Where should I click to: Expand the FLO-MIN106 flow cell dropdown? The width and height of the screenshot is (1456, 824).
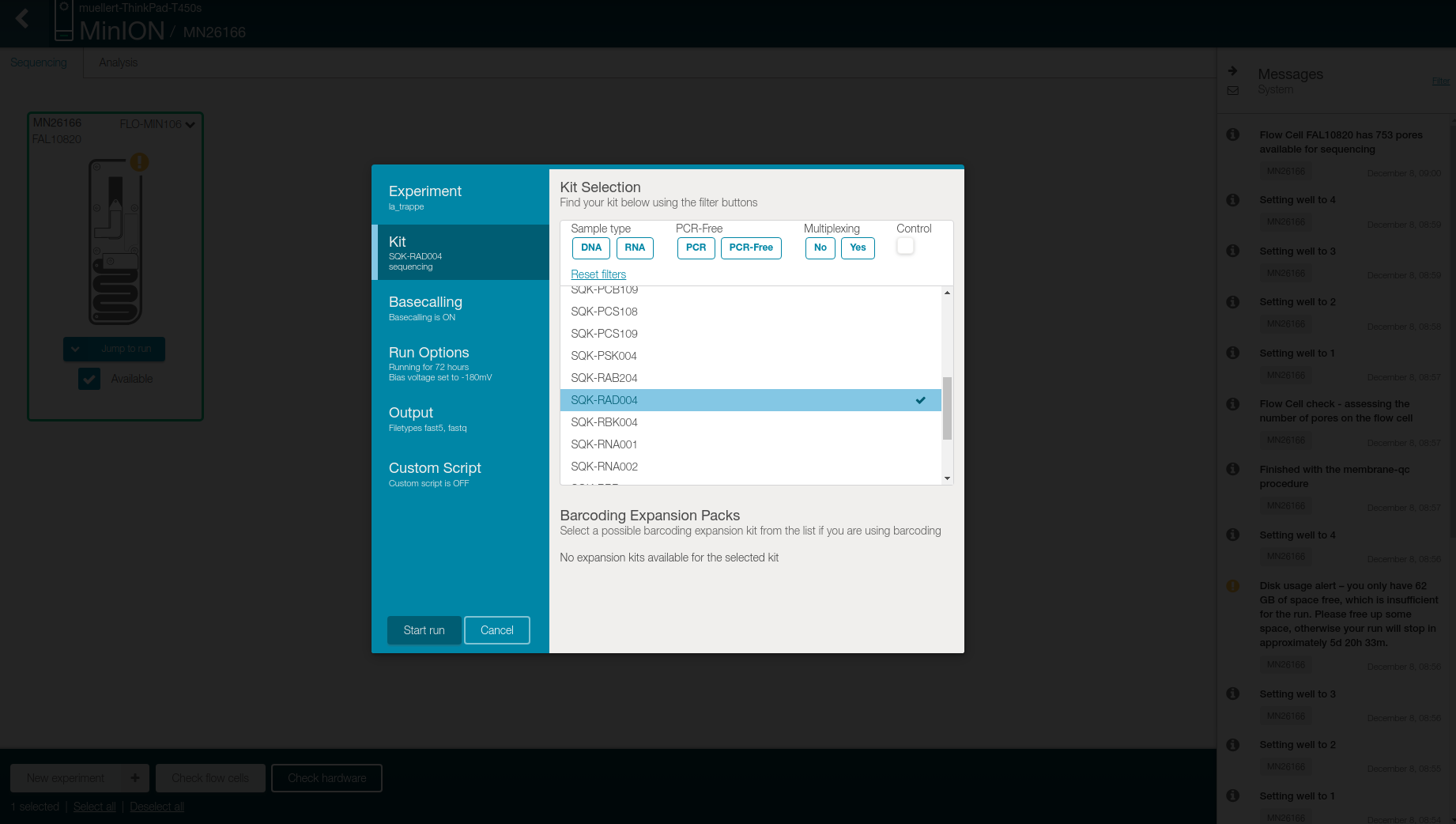coord(190,124)
